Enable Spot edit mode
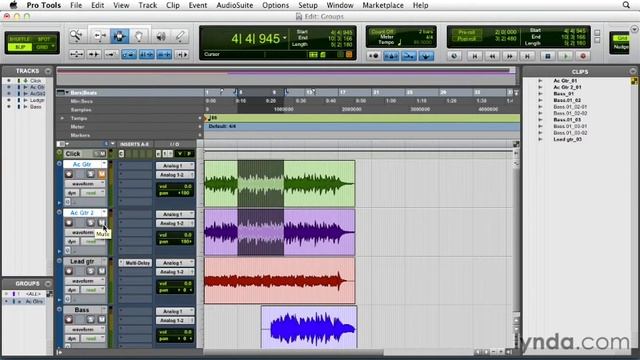Screen dimensions: 640x360 [x=44, y=39]
